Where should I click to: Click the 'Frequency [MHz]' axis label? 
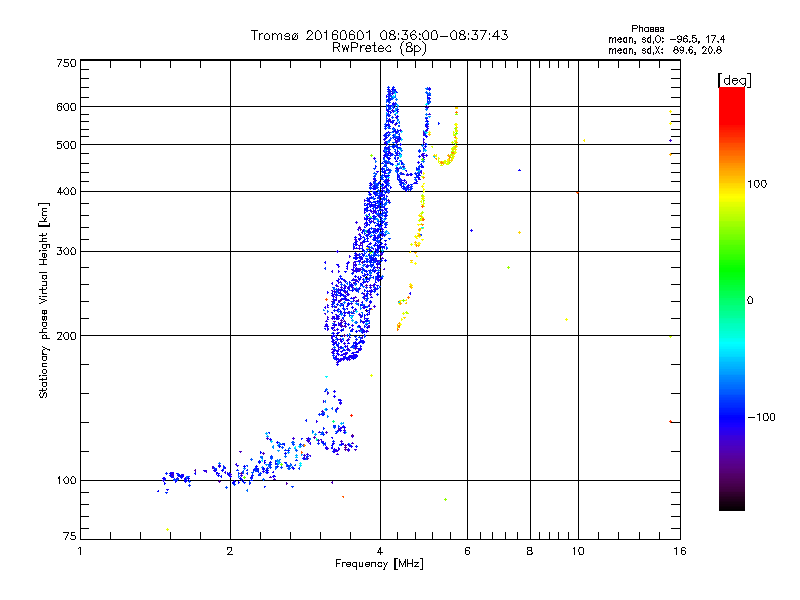coord(379,564)
